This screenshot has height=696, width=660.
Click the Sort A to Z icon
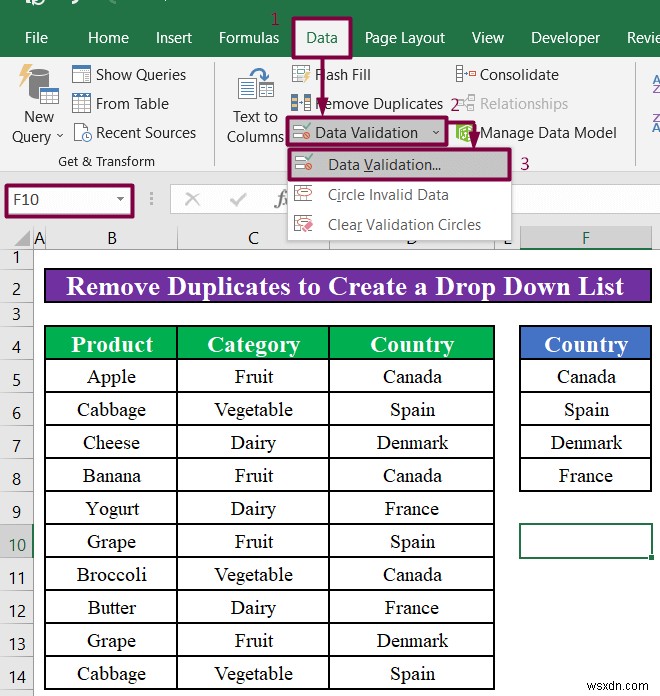click(x=656, y=84)
